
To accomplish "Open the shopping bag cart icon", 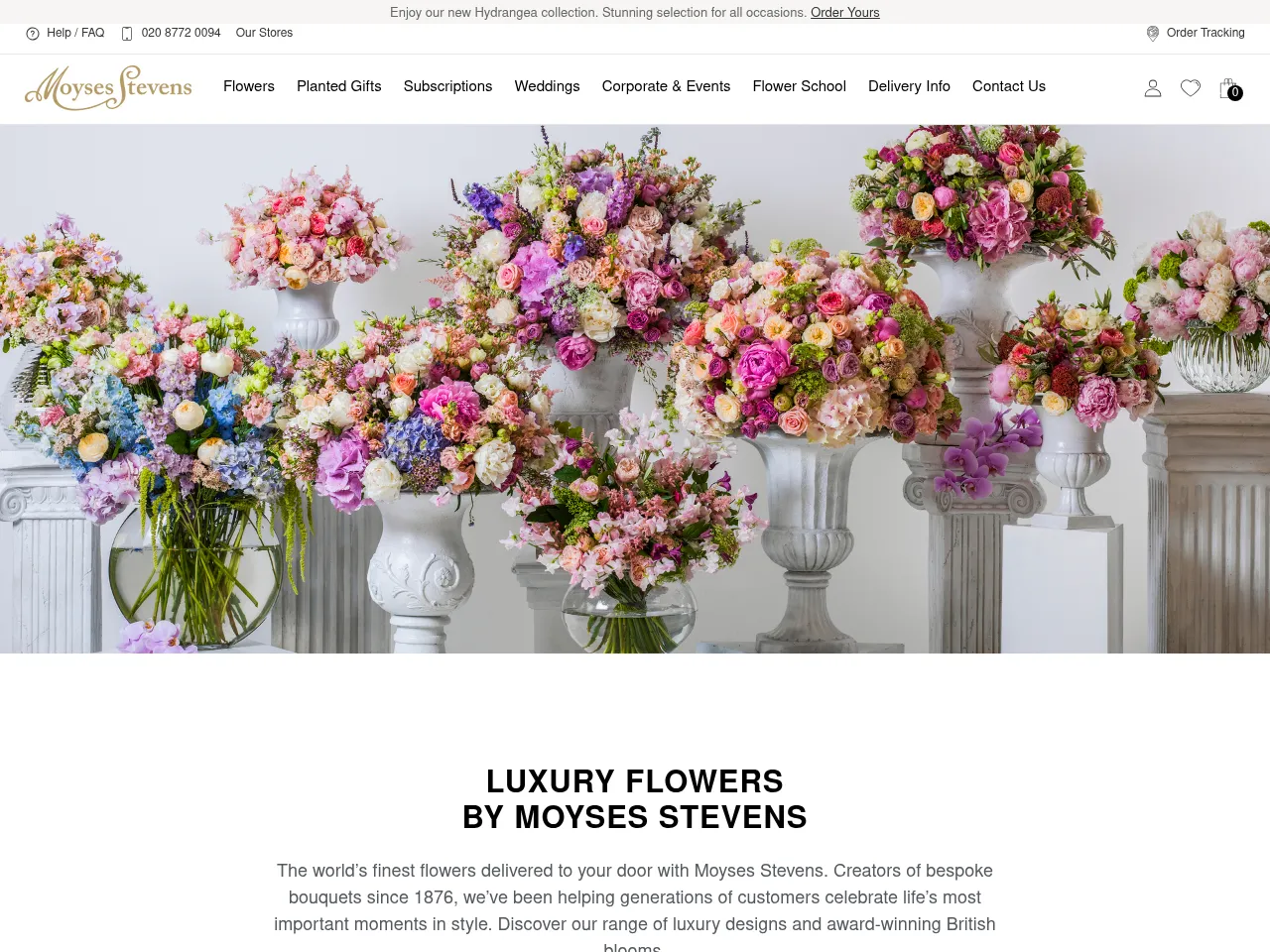I will tap(1227, 87).
